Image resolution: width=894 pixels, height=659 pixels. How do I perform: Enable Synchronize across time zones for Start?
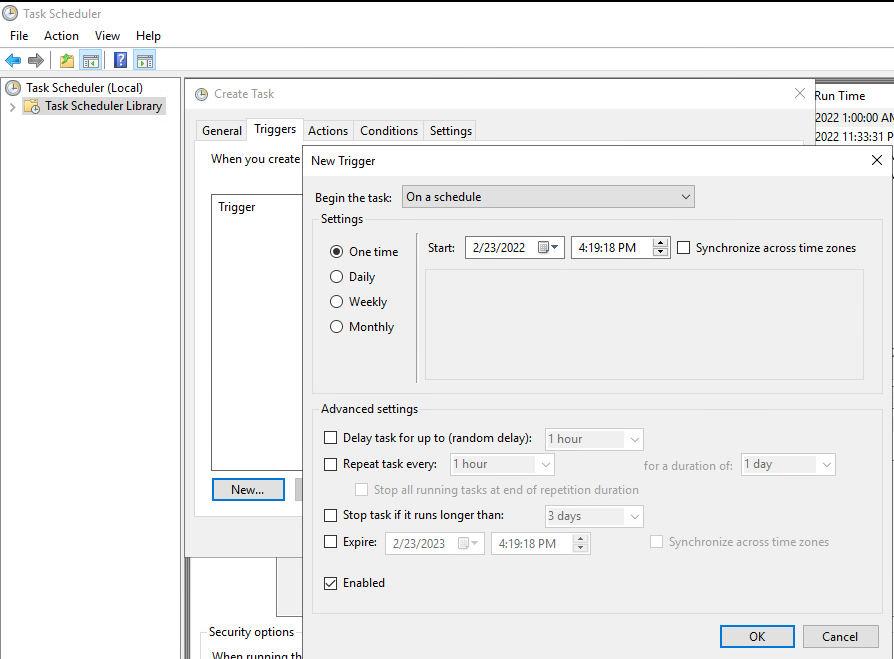(683, 247)
